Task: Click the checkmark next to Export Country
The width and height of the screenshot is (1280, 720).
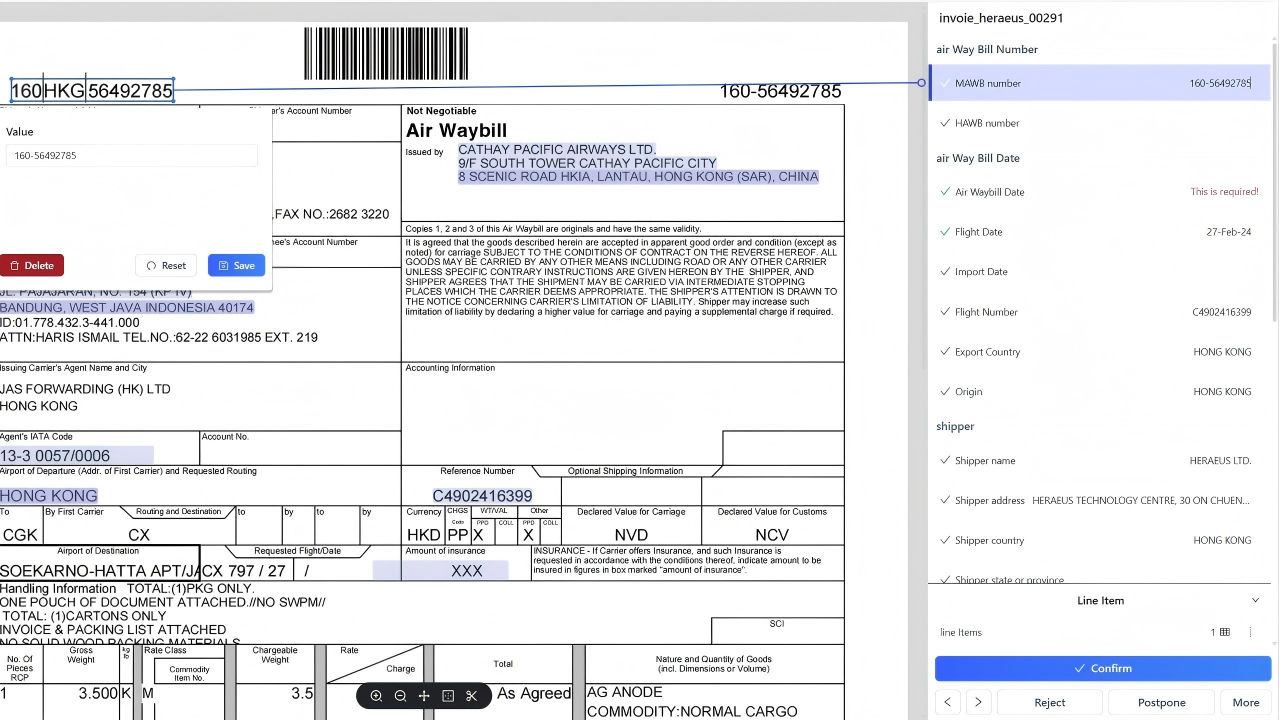Action: (x=945, y=352)
